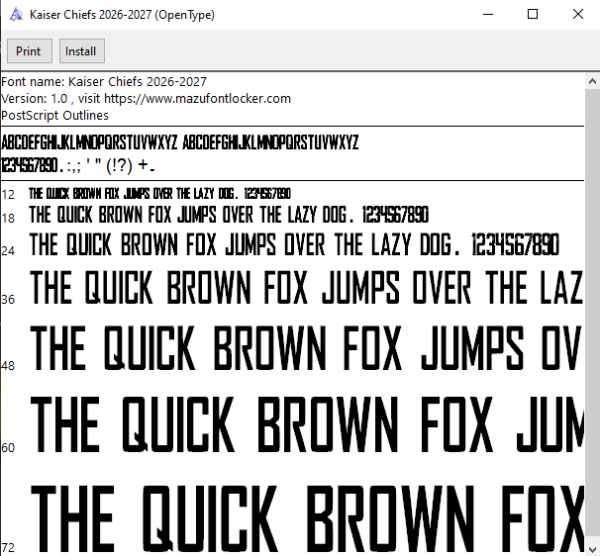The image size is (600, 556).
Task: Click the uppercase alphabet sample line
Action: pos(180,142)
